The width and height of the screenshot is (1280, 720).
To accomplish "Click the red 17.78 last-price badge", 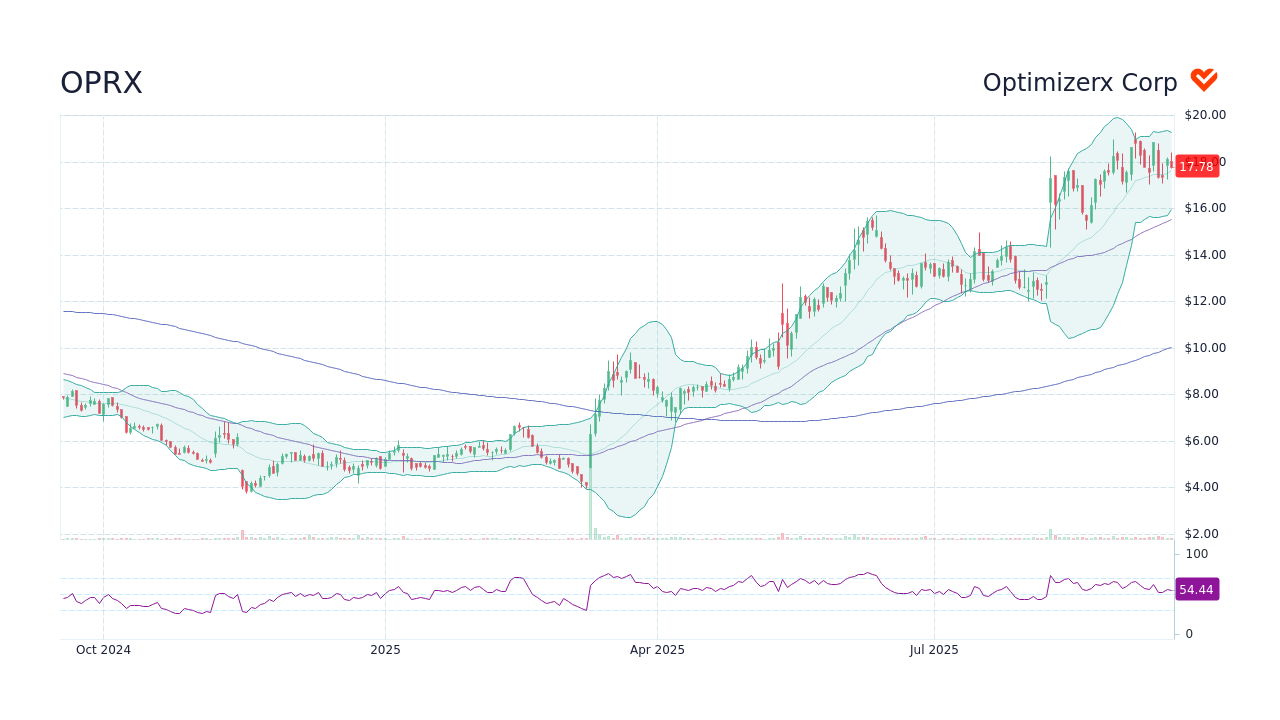I will click(x=1196, y=166).
